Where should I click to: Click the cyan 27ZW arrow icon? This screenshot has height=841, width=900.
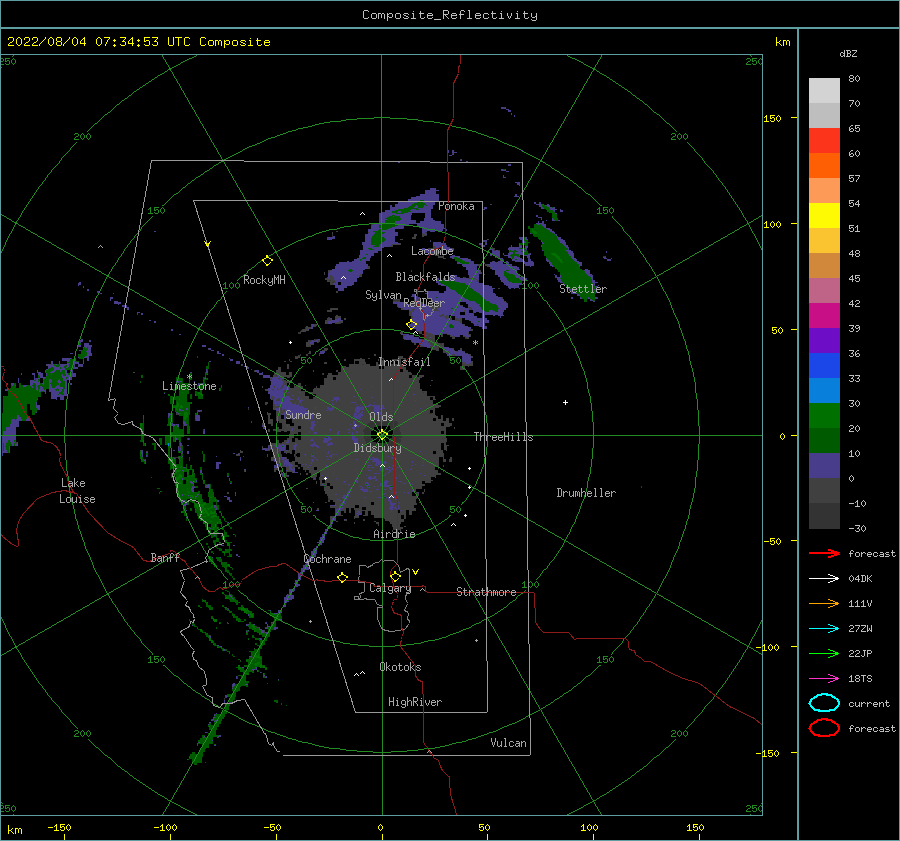(x=824, y=629)
